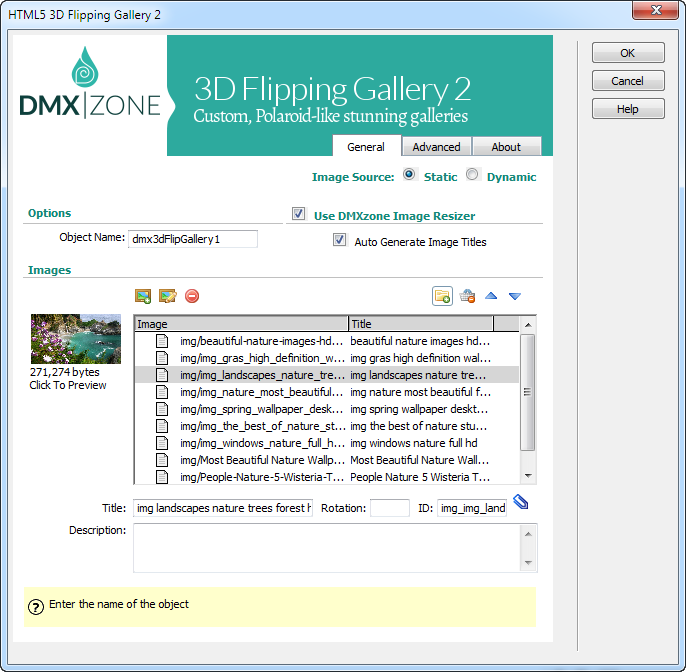Select the Static image source radio
686x672 pixels.
tap(409, 175)
